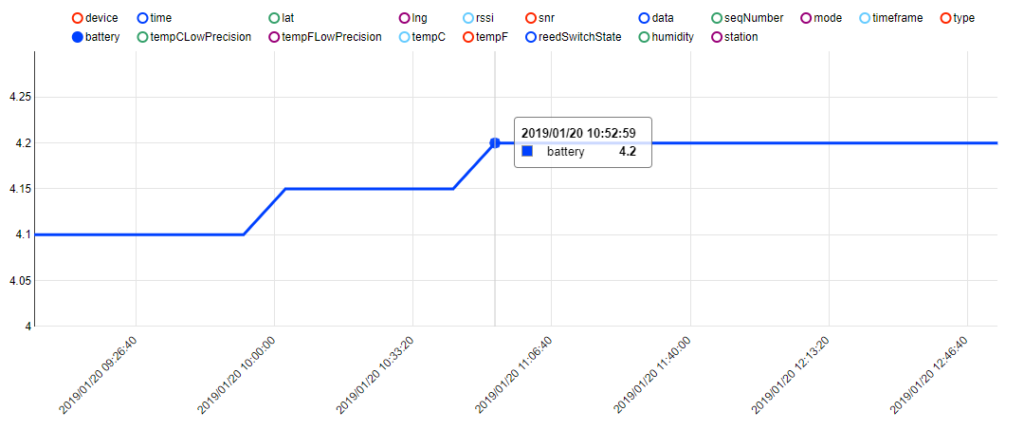
Task: Show the time series legend item
Action: (x=143, y=18)
